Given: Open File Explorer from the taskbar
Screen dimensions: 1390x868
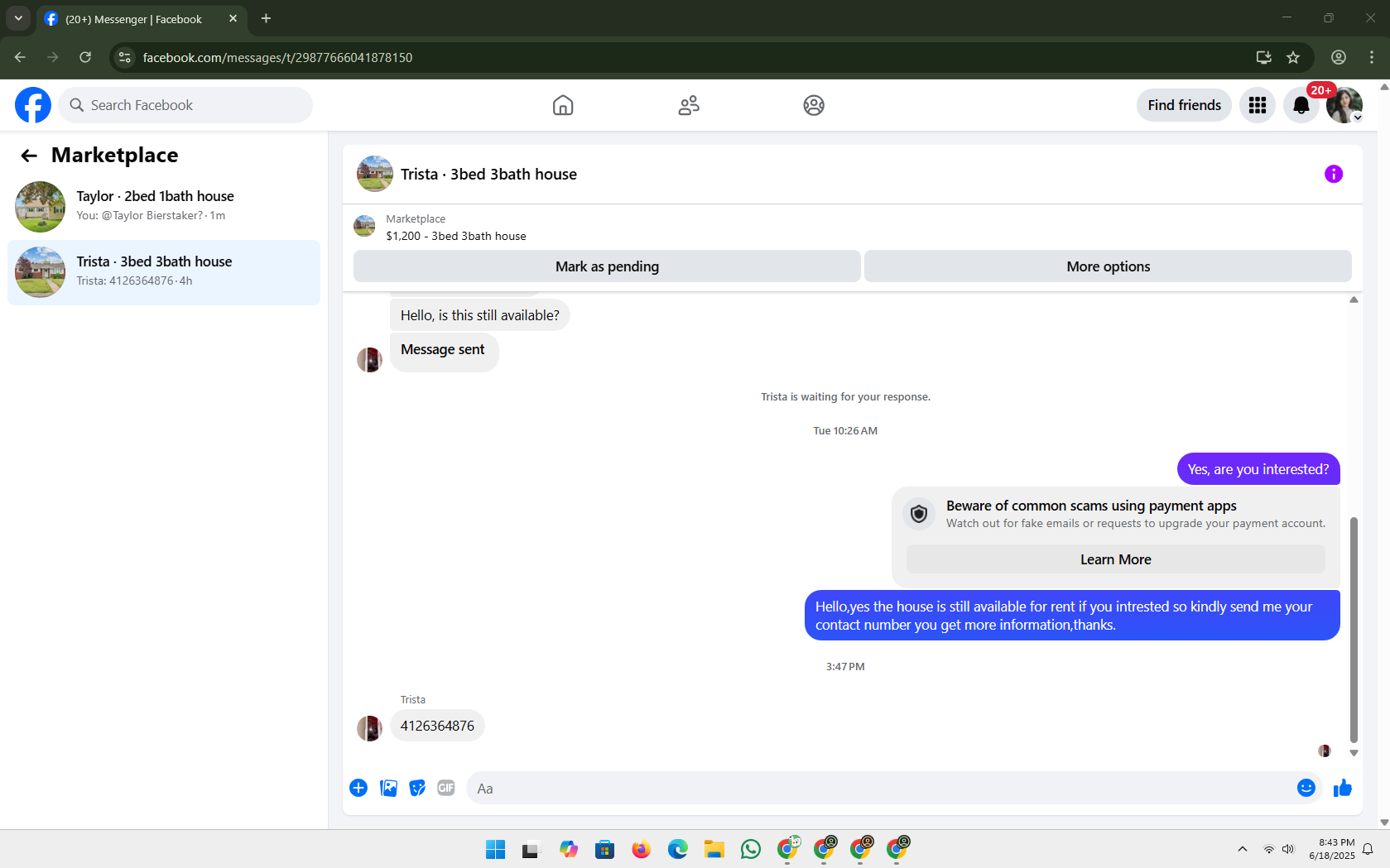Looking at the screenshot, I should tap(714, 849).
